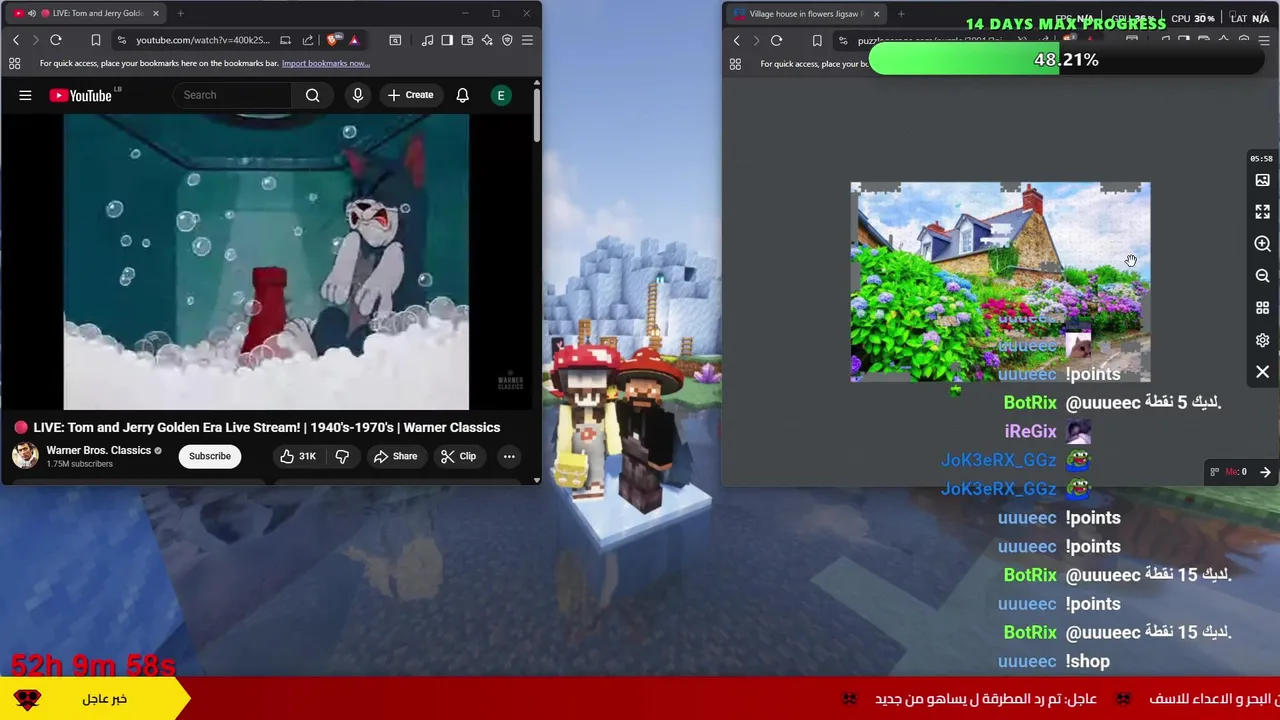Screen dimensions: 1280x720
Task: Toggle fullscreen for the jigsaw puzzle
Action: point(1262,212)
